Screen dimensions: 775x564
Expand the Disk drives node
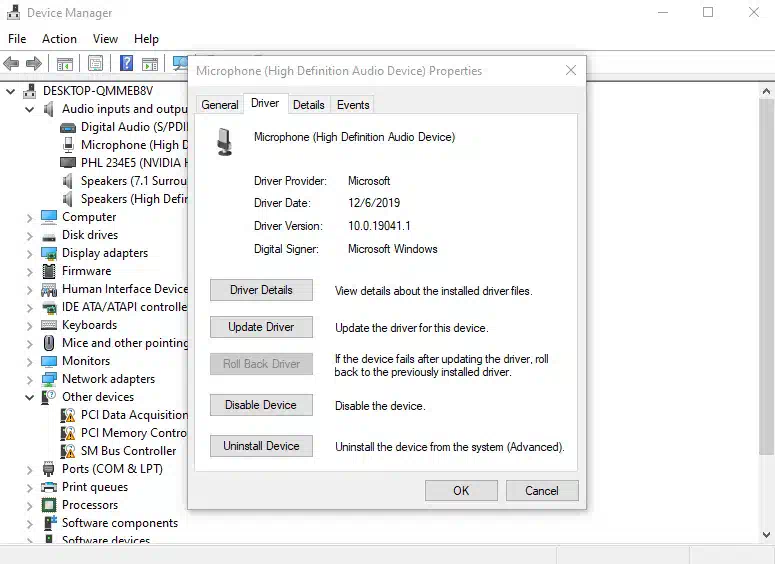click(30, 236)
